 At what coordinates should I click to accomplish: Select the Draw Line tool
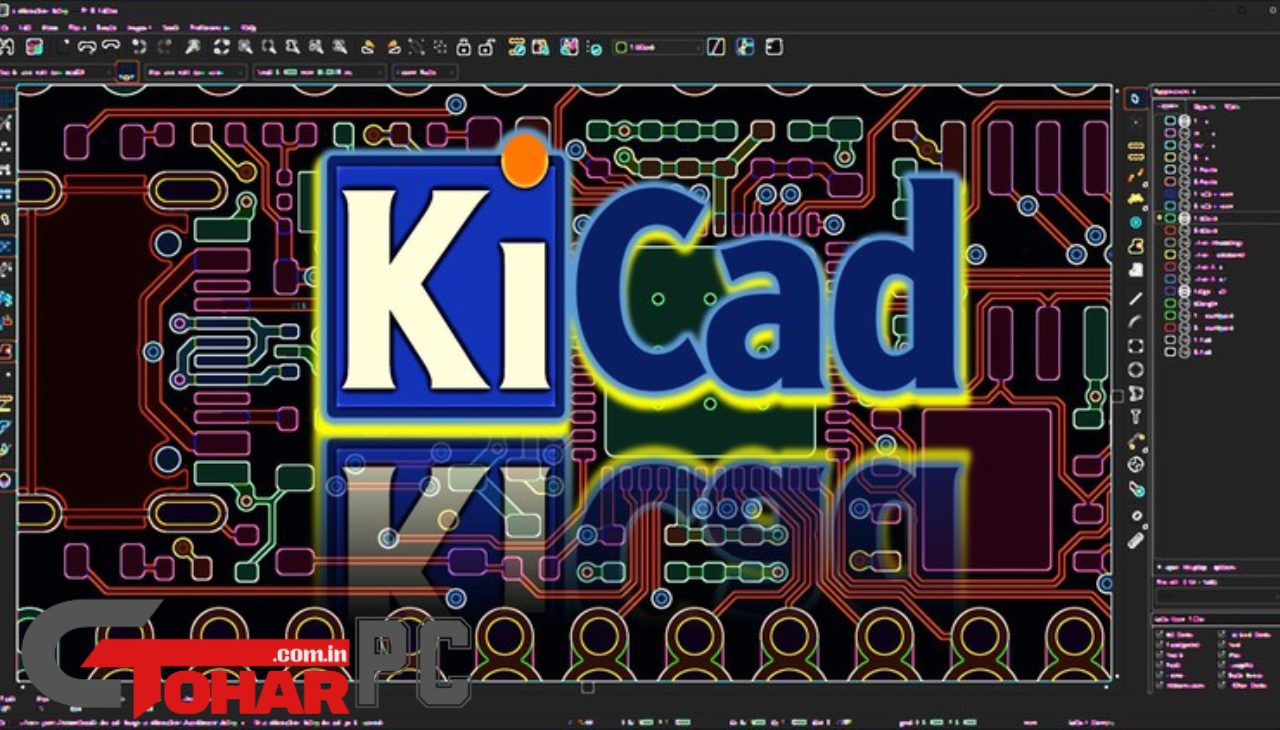pos(1135,298)
